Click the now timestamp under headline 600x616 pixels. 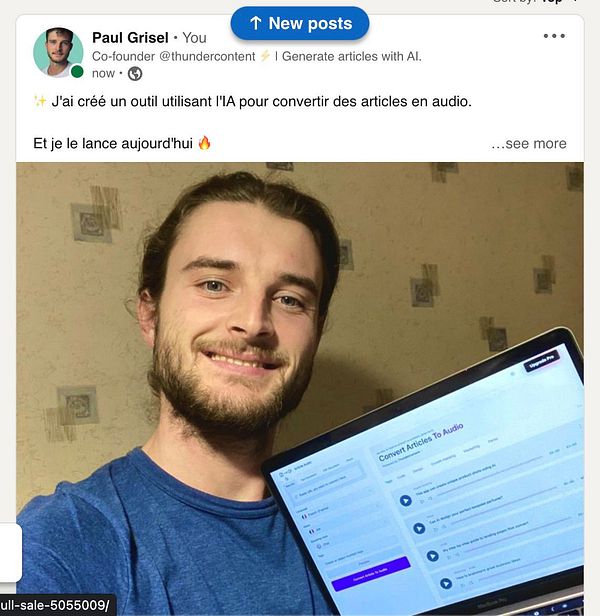[x=103, y=73]
